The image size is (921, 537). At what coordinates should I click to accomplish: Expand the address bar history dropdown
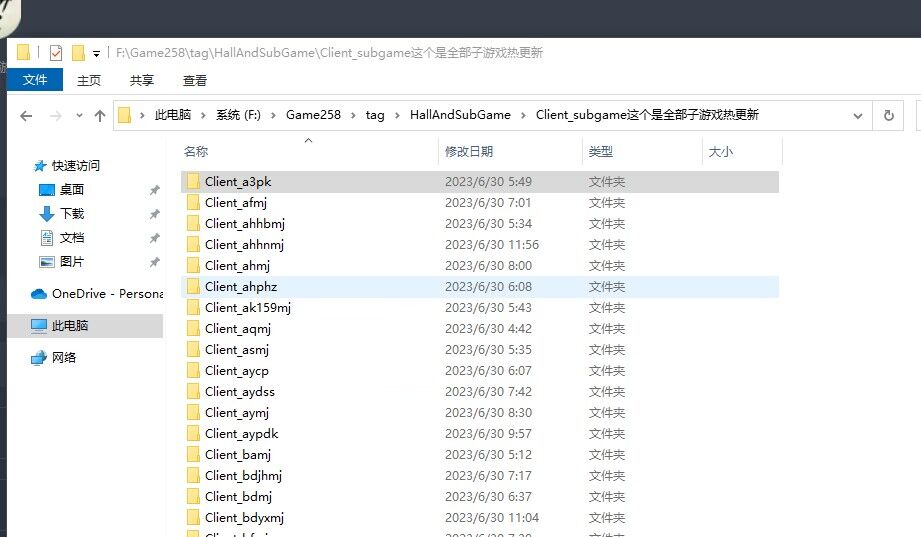point(857,116)
